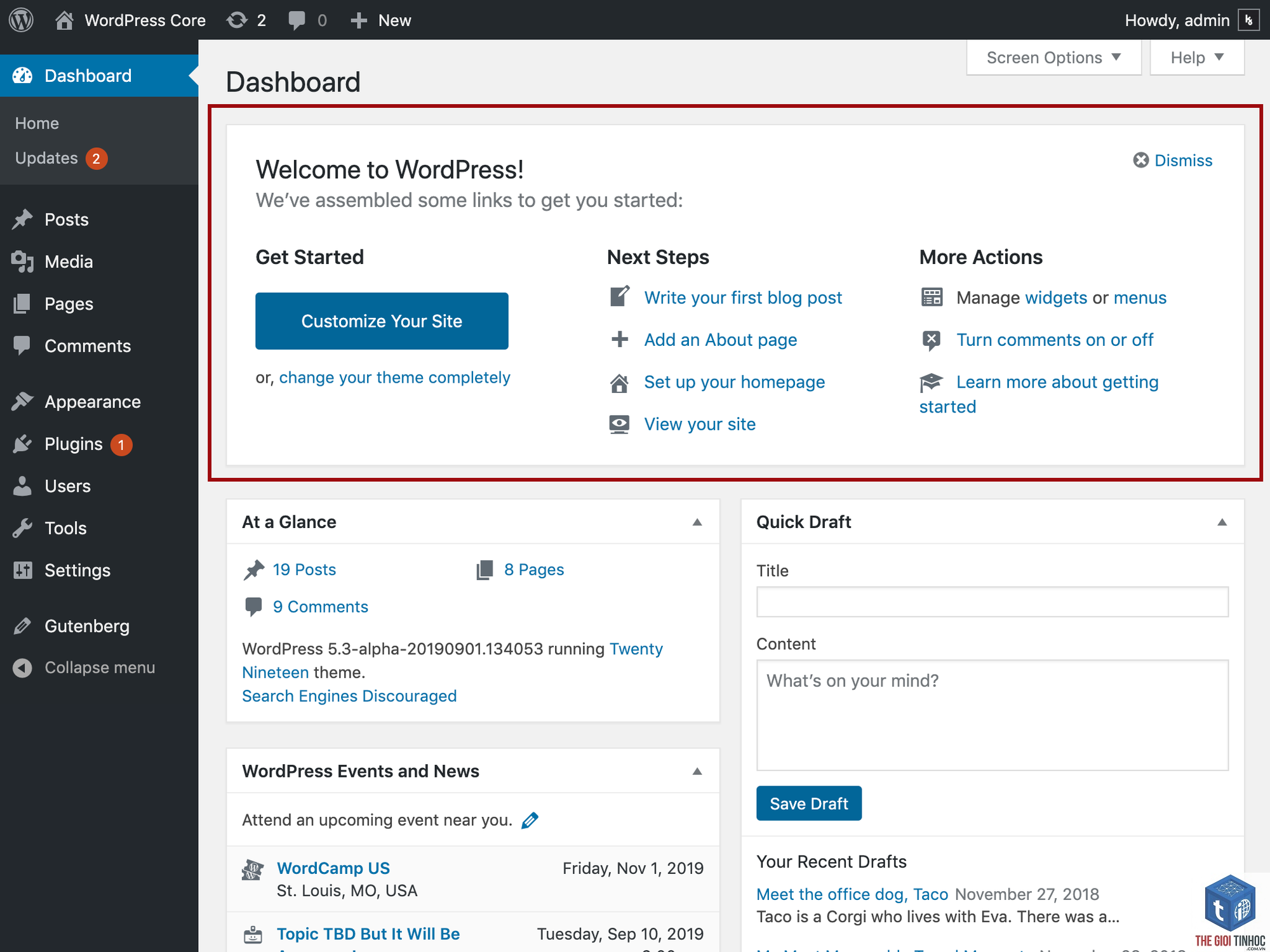1270x952 pixels.
Task: Select Home in the Dashboard submenu
Action: (37, 123)
